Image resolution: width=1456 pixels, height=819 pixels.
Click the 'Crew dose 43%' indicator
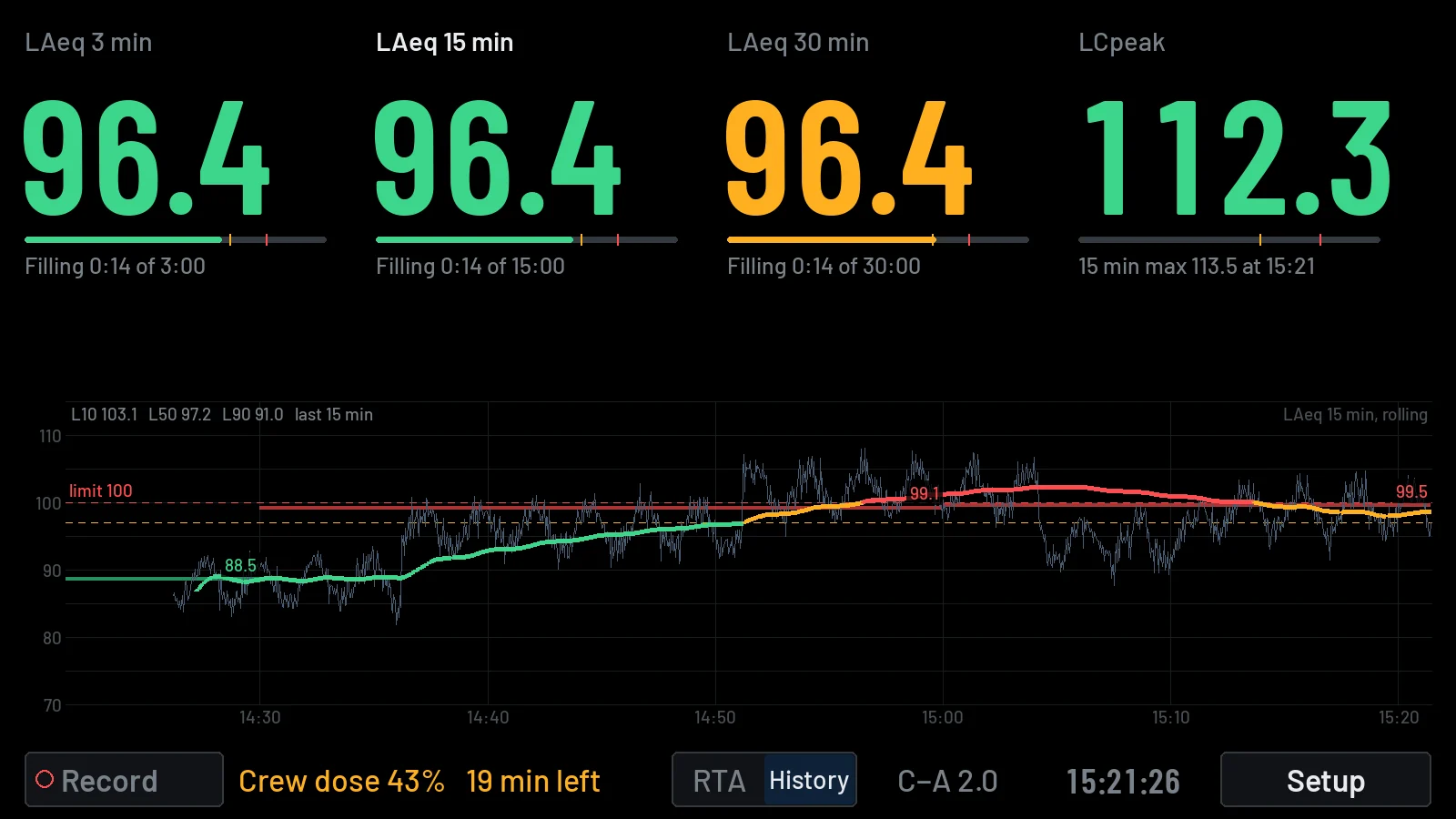341,781
